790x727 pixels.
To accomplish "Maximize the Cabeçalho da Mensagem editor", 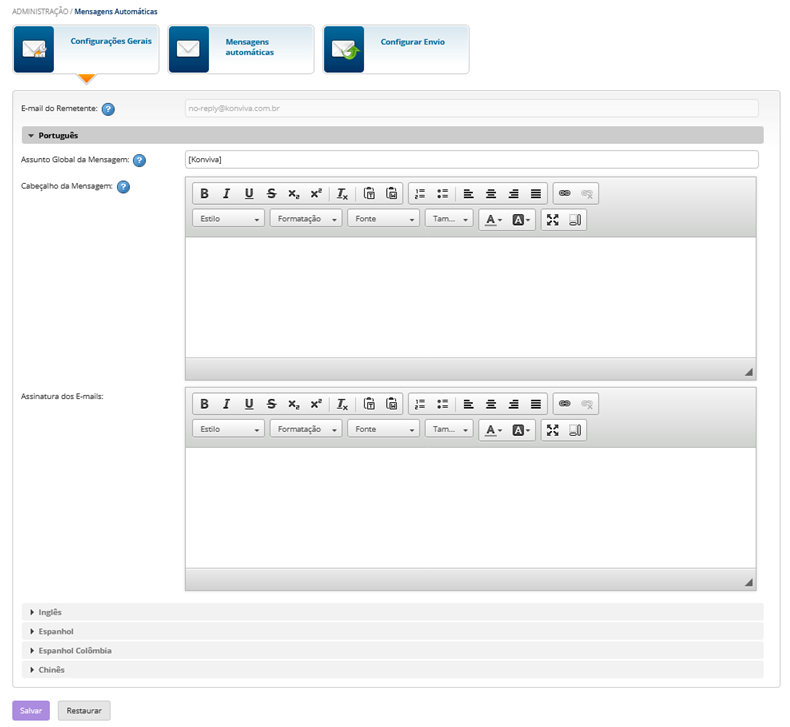I will [x=553, y=219].
